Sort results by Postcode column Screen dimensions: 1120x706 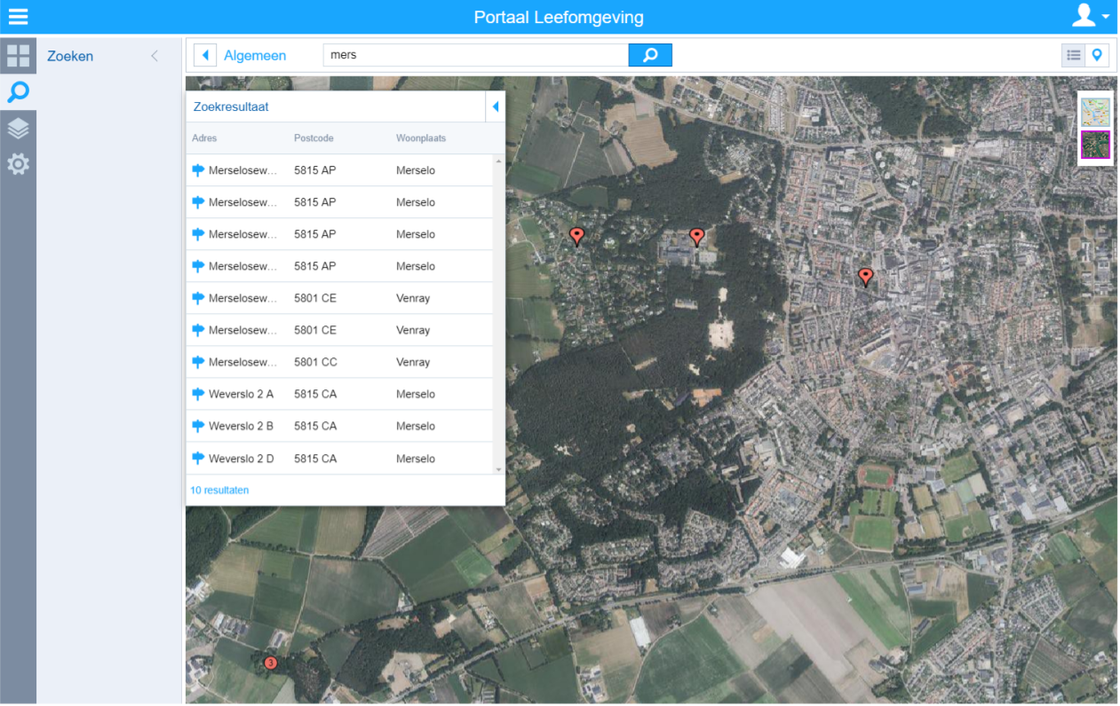(x=314, y=138)
